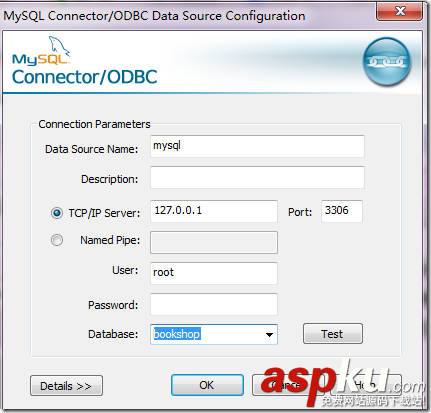Close the ODBC configuration dialog

coord(400,12)
